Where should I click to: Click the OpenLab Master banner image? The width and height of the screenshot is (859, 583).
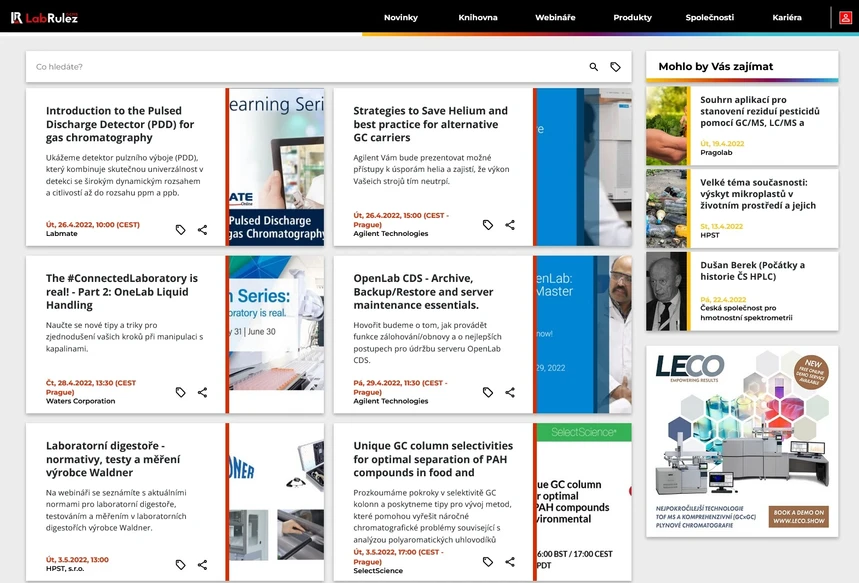[584, 334]
